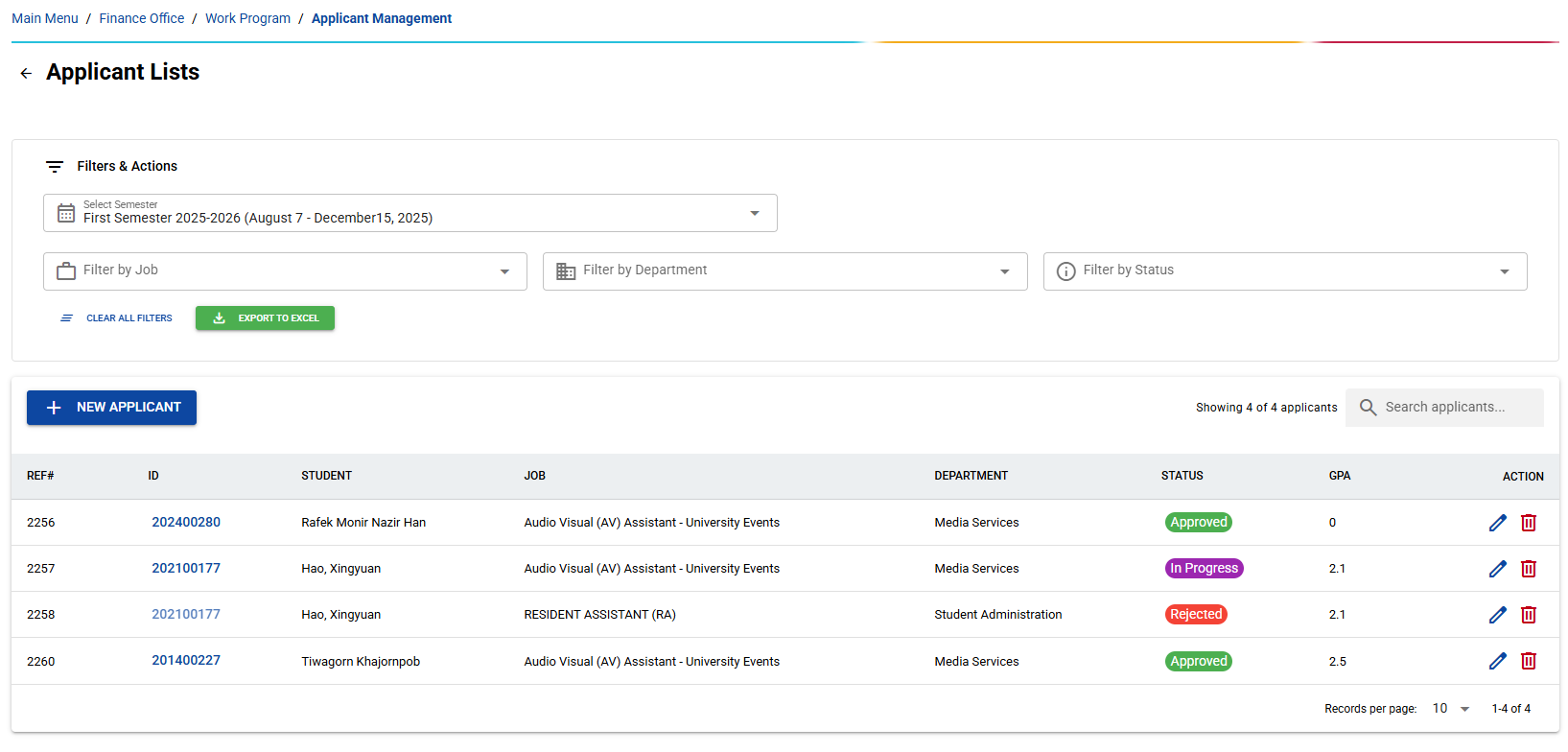Screen dimensions: 1568x752
Task: Sort by REF# column header
Action: tap(40, 476)
